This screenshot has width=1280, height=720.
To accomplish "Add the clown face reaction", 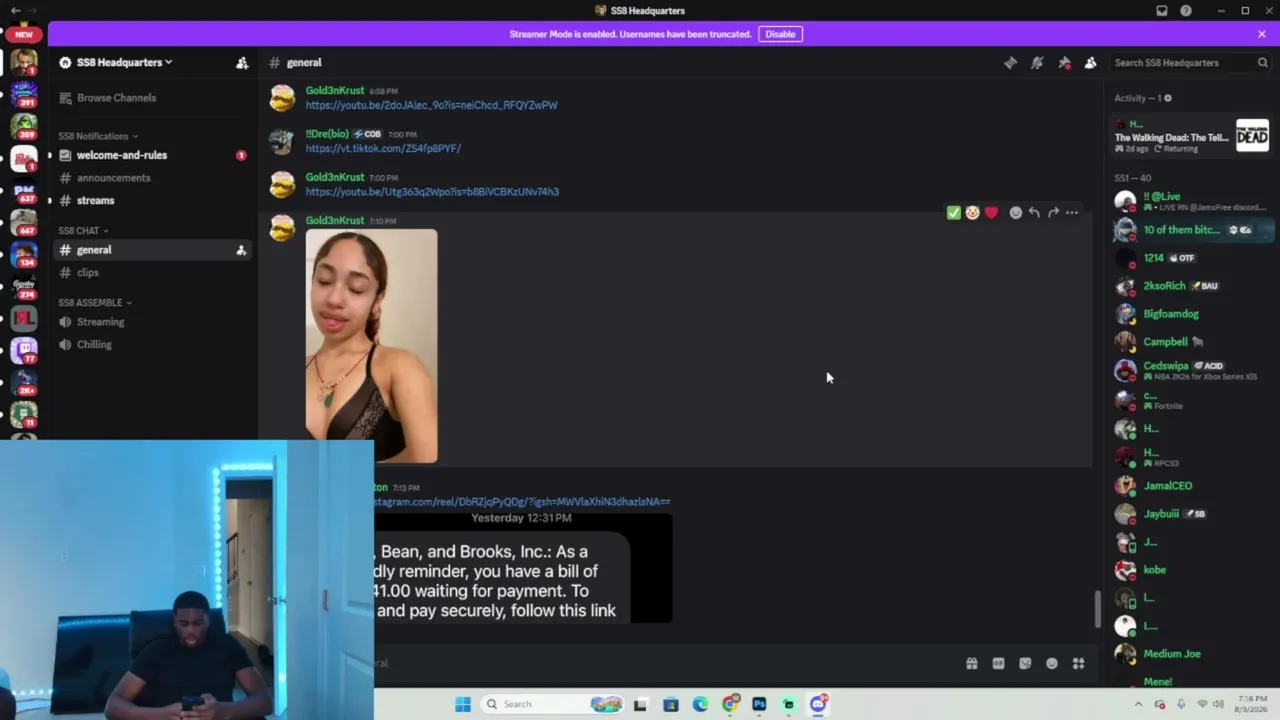I will coord(972,212).
